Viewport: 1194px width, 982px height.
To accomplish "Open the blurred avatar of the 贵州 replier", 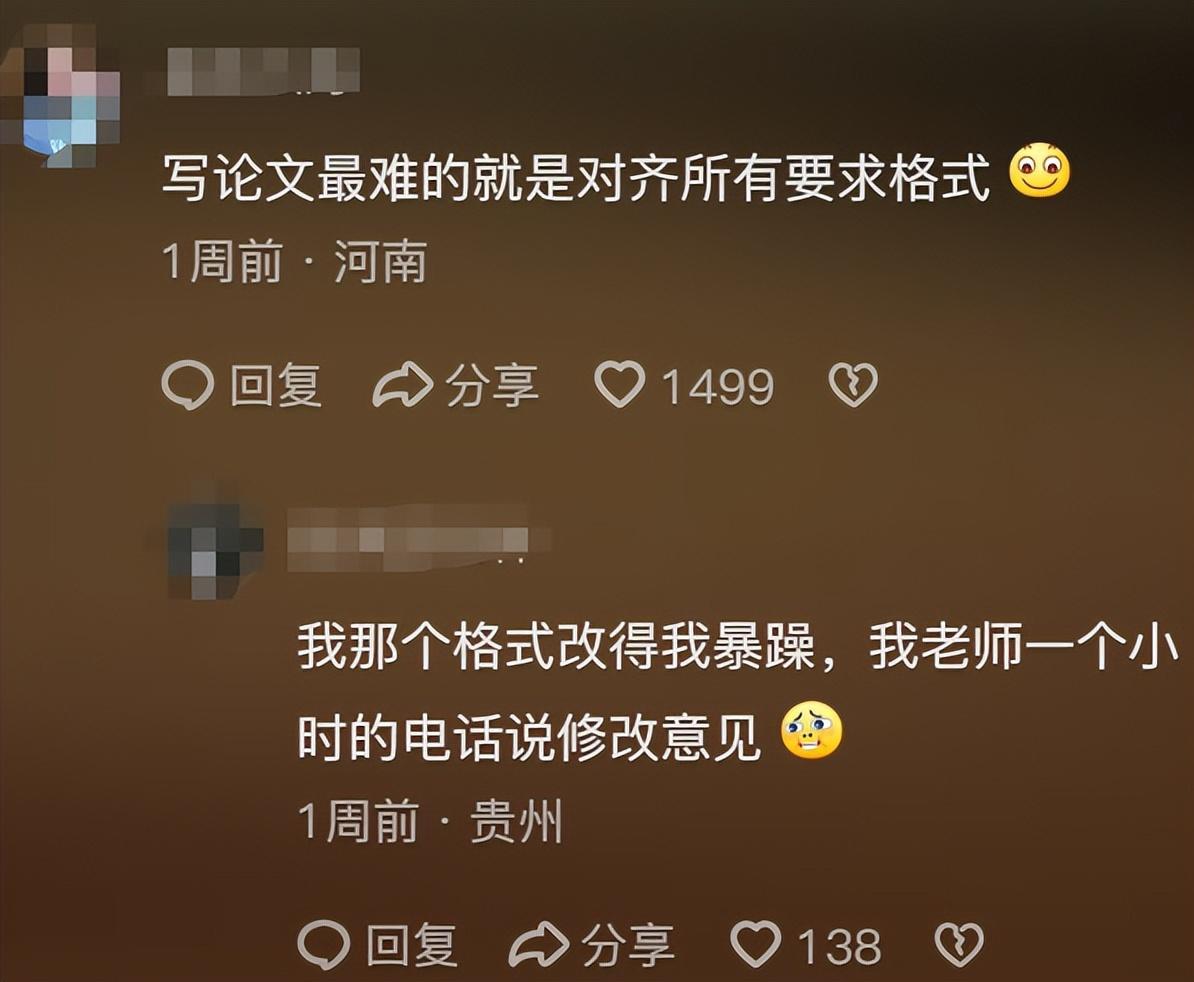I will pyautogui.click(x=215, y=542).
